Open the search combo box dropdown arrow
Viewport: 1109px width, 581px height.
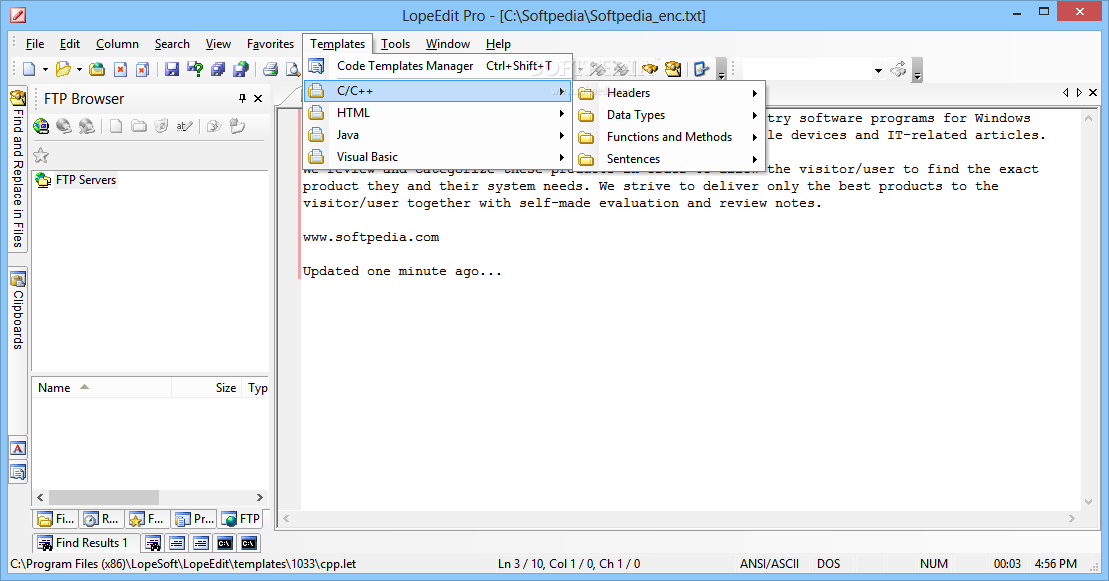click(878, 70)
